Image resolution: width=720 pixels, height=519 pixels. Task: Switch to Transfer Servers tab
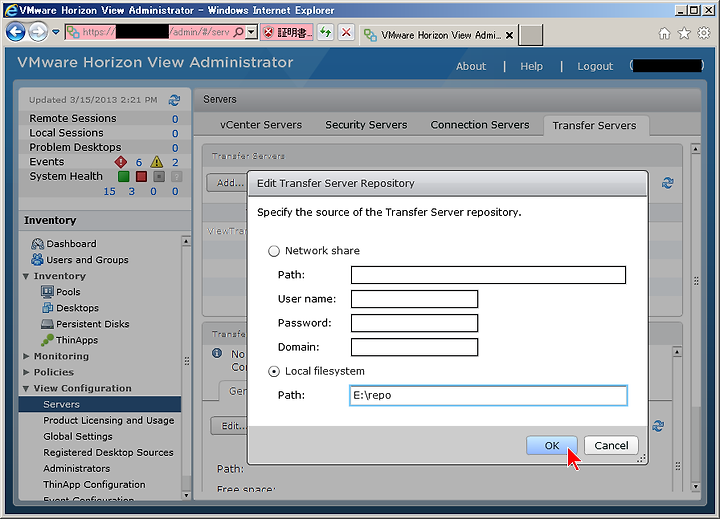point(595,125)
